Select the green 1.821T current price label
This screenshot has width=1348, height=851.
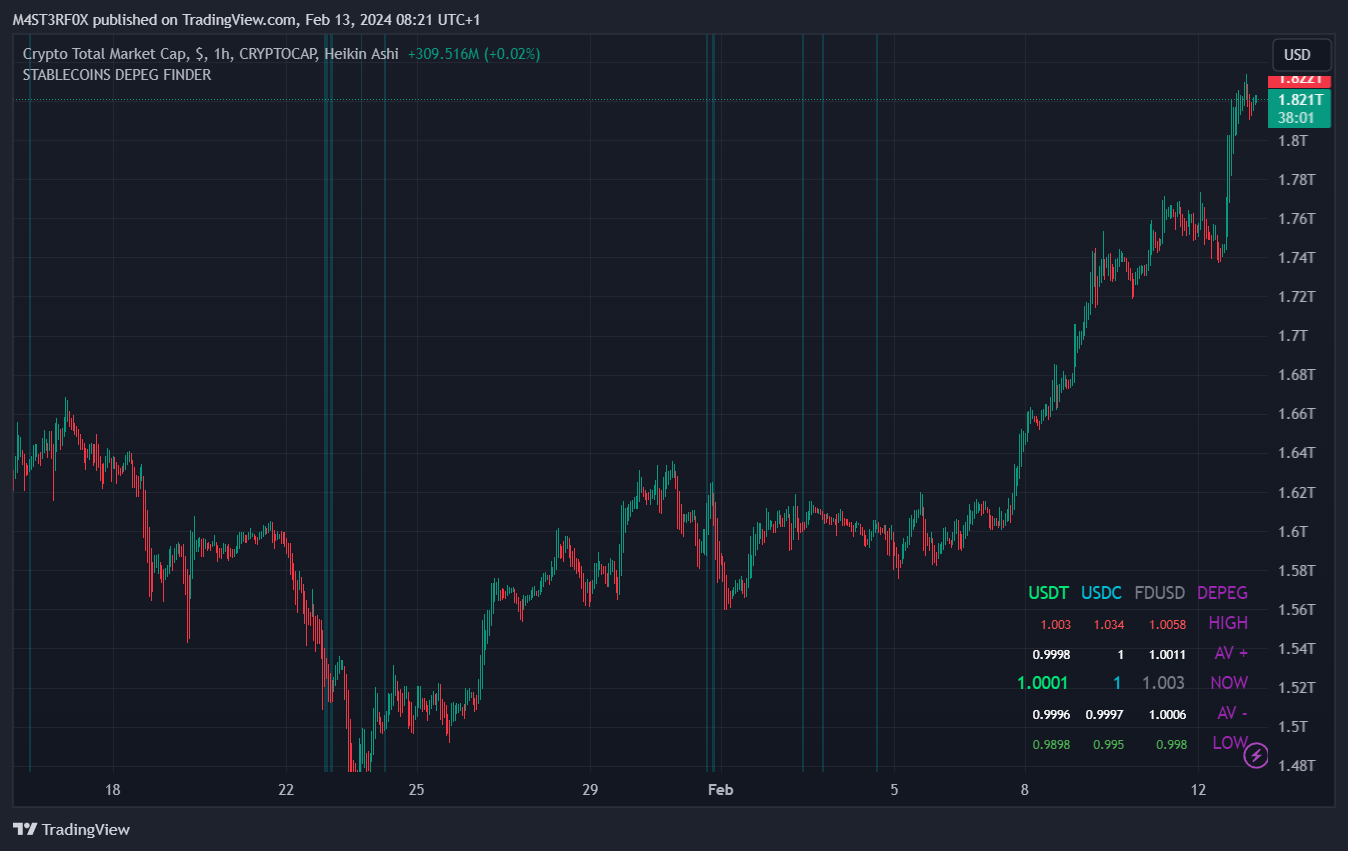pos(1300,99)
